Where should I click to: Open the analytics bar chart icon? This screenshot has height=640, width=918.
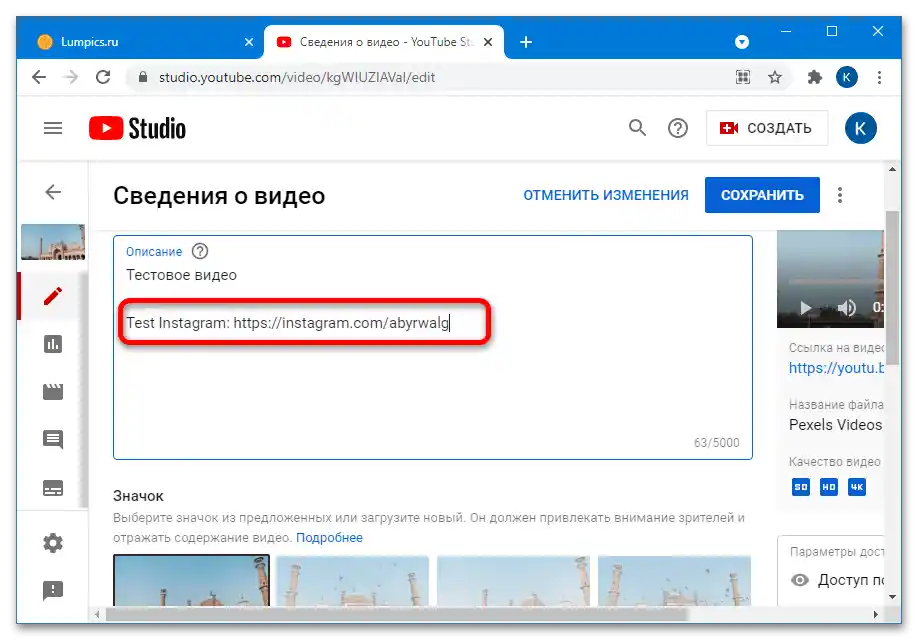point(53,344)
